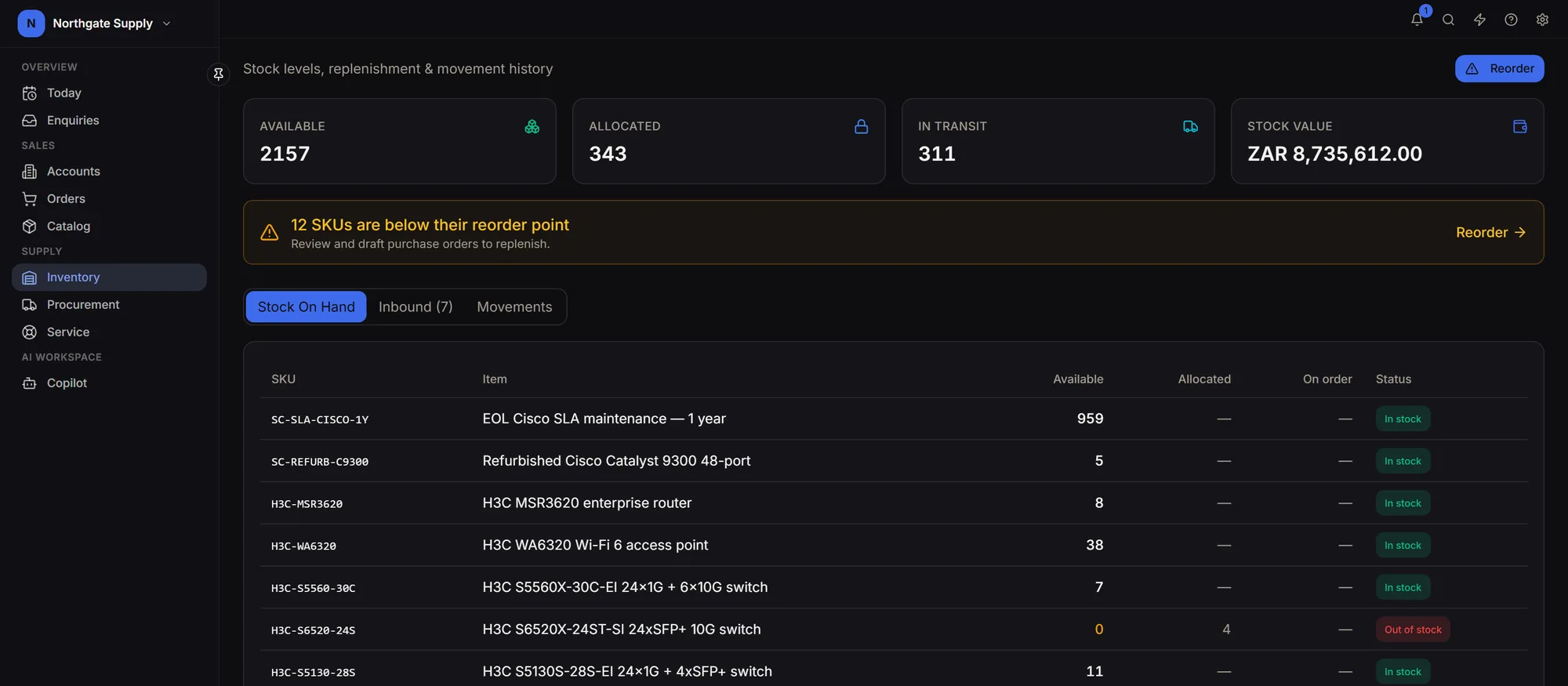This screenshot has height=686, width=1568.
Task: Click the Service lifebuoy icon
Action: 30,332
